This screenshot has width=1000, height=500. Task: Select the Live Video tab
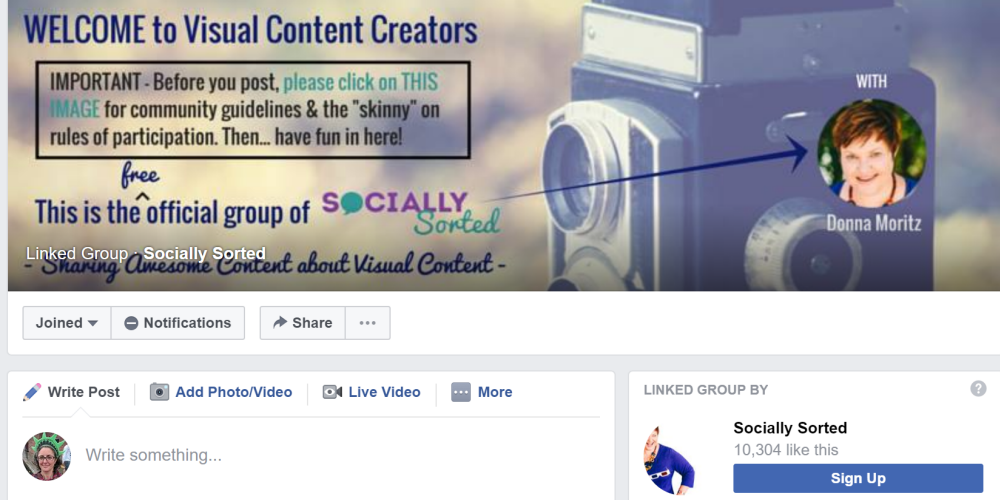tap(371, 392)
